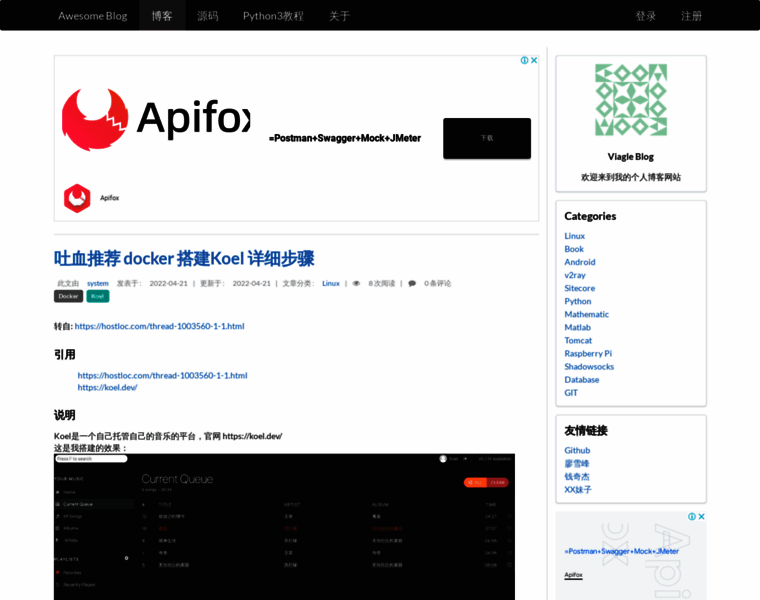Click the 0条评论 comments count
The height and width of the screenshot is (600, 760).
click(437, 284)
